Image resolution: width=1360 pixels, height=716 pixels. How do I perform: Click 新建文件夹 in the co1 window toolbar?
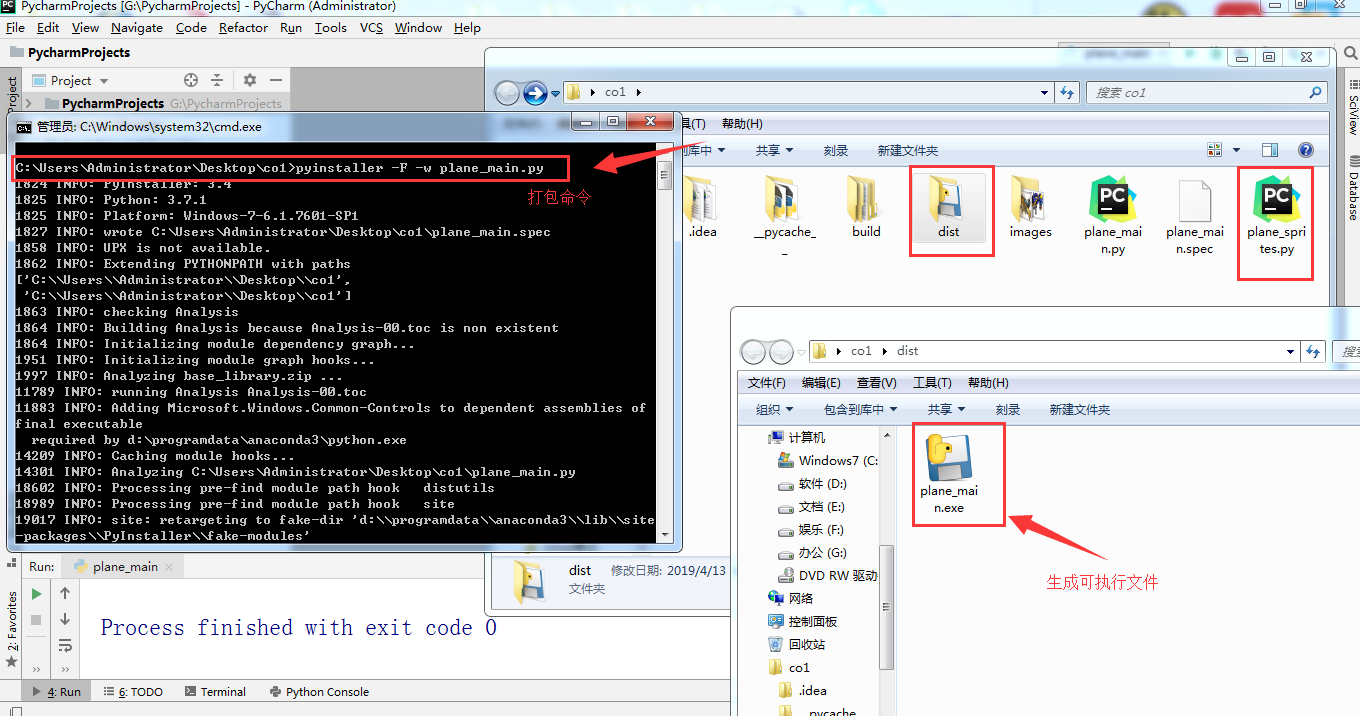(x=908, y=150)
